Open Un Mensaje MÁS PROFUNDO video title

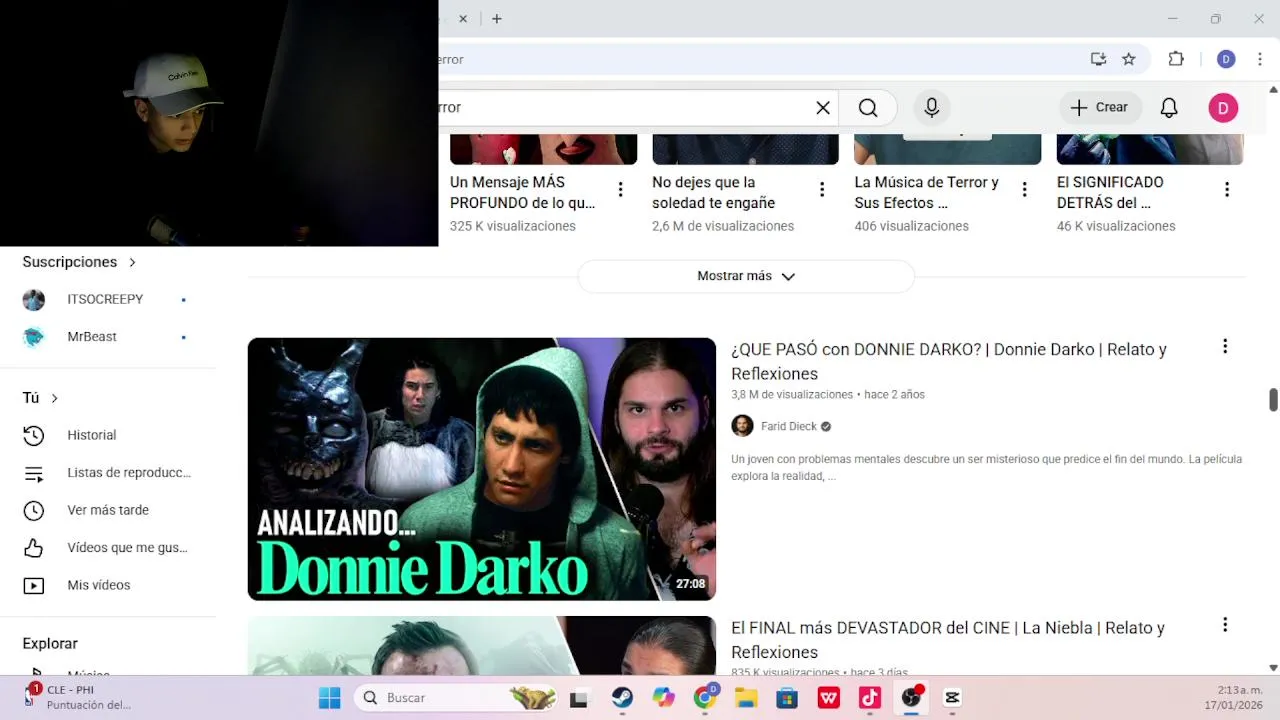(523, 192)
